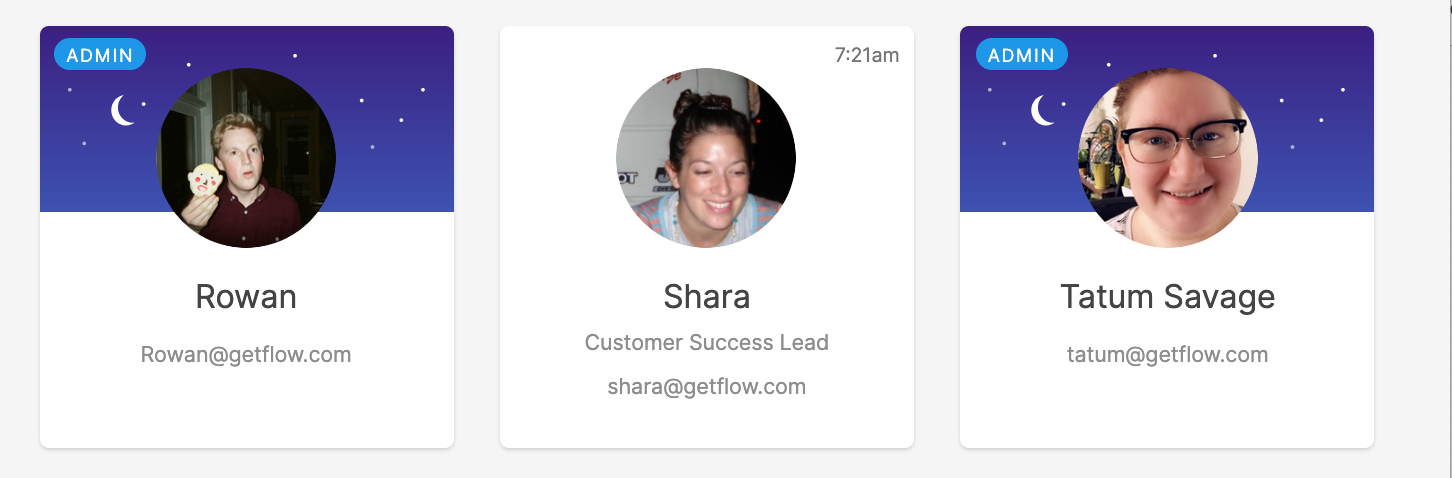The image size is (1452, 478).
Task: Open Rowan's profile photo
Action: (246, 158)
